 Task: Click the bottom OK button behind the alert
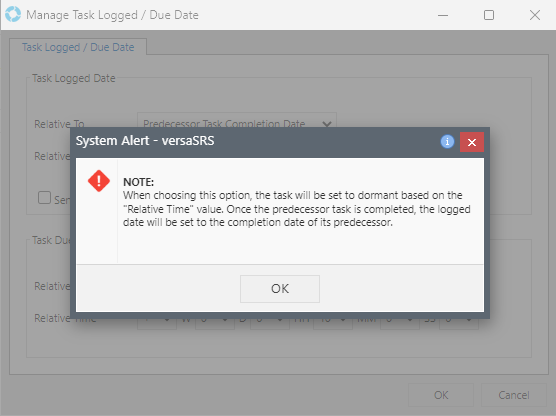(x=441, y=395)
